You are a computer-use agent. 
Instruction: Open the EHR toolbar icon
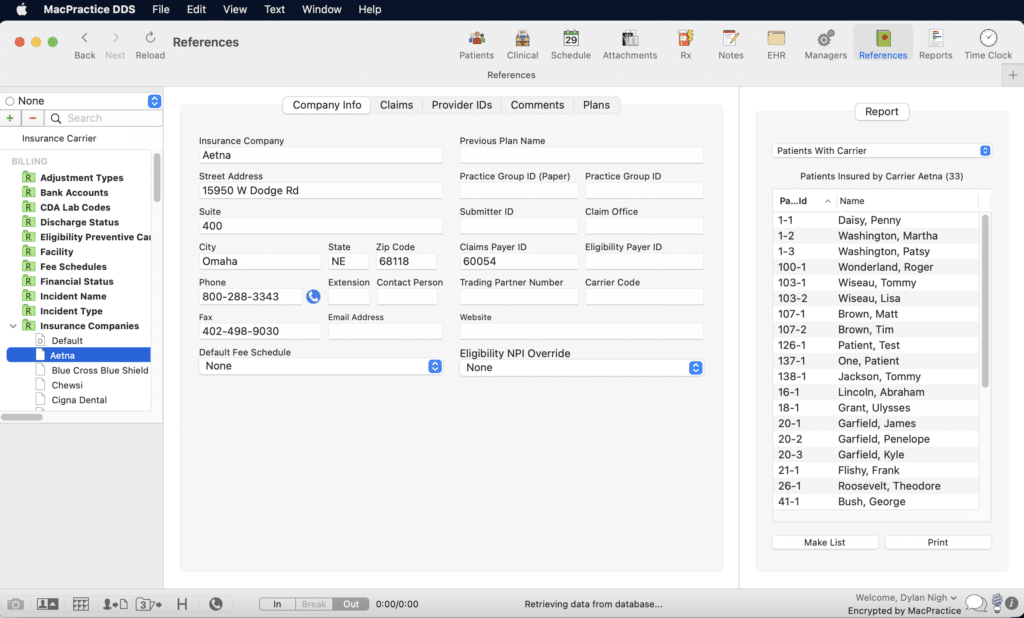pos(776,44)
